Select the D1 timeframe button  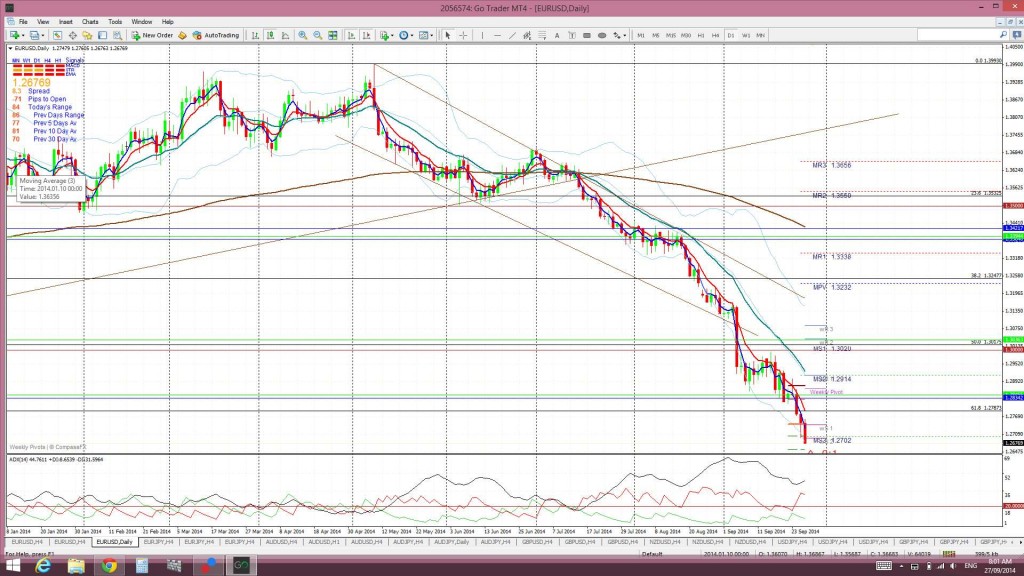[731, 35]
